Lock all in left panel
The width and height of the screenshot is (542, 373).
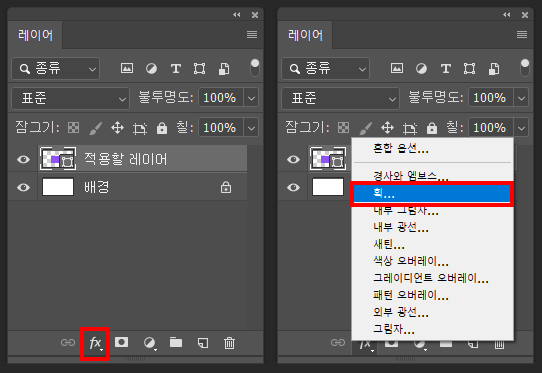click(162, 128)
